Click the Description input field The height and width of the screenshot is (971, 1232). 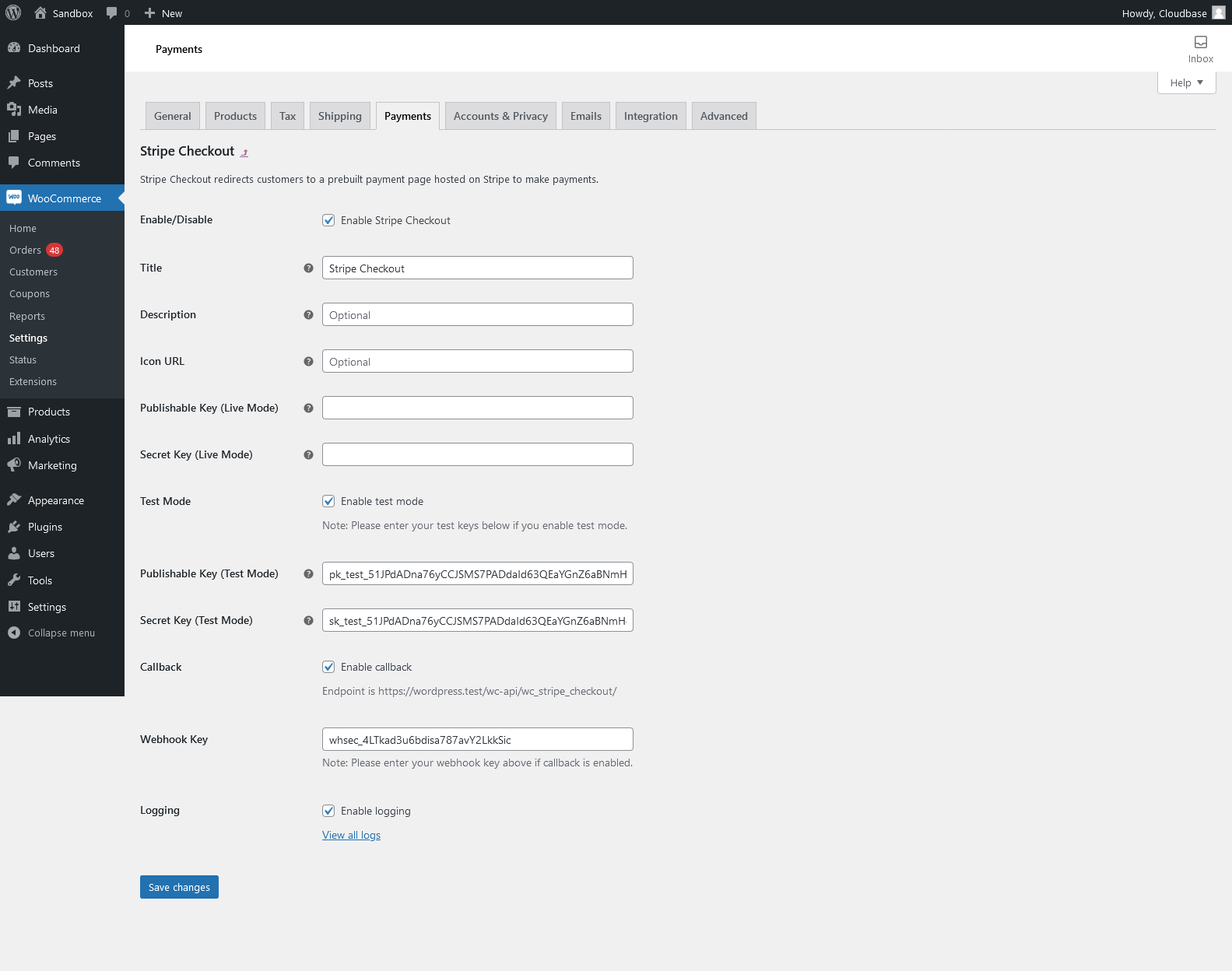[x=478, y=314]
